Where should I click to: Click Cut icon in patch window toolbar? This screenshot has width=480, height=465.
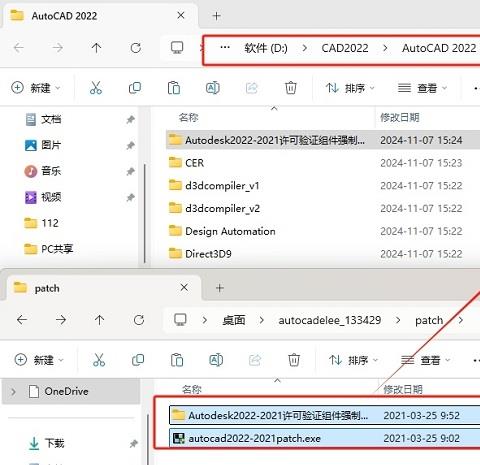click(x=99, y=360)
